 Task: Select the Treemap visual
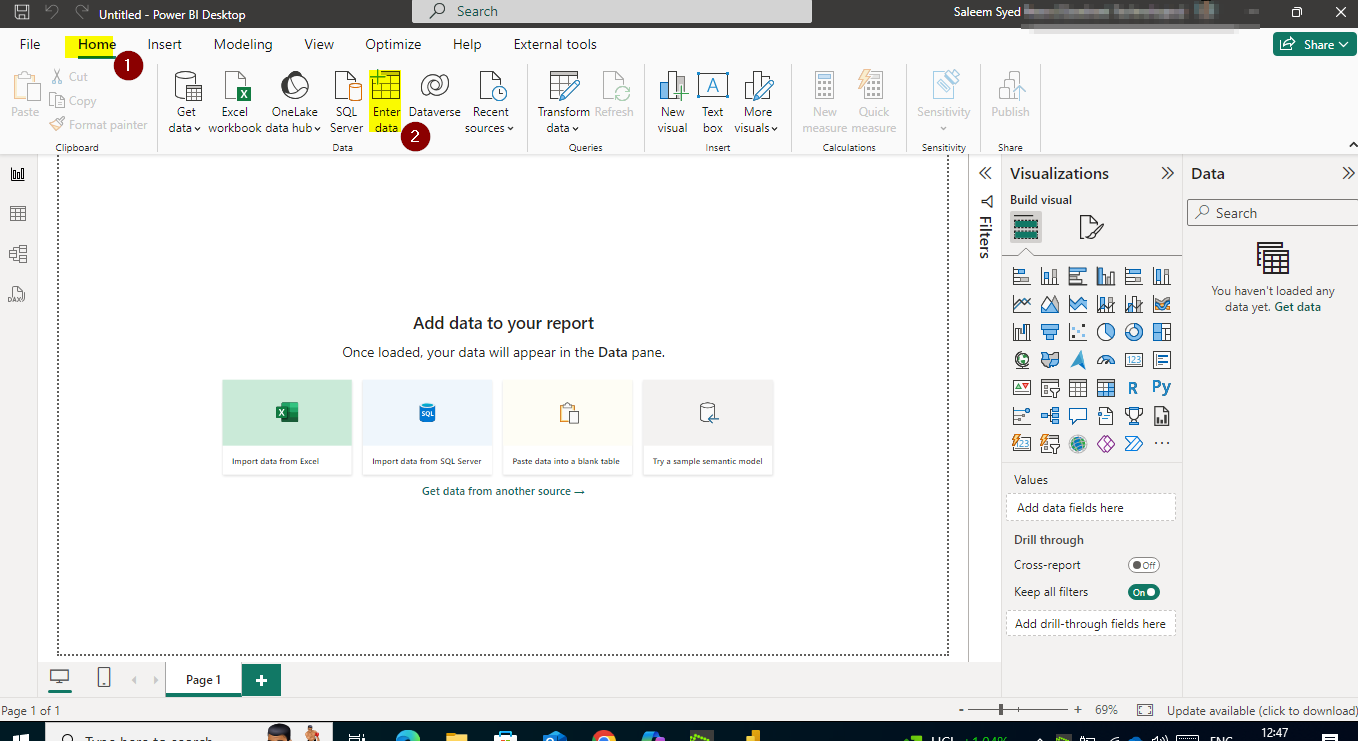tap(1161, 332)
